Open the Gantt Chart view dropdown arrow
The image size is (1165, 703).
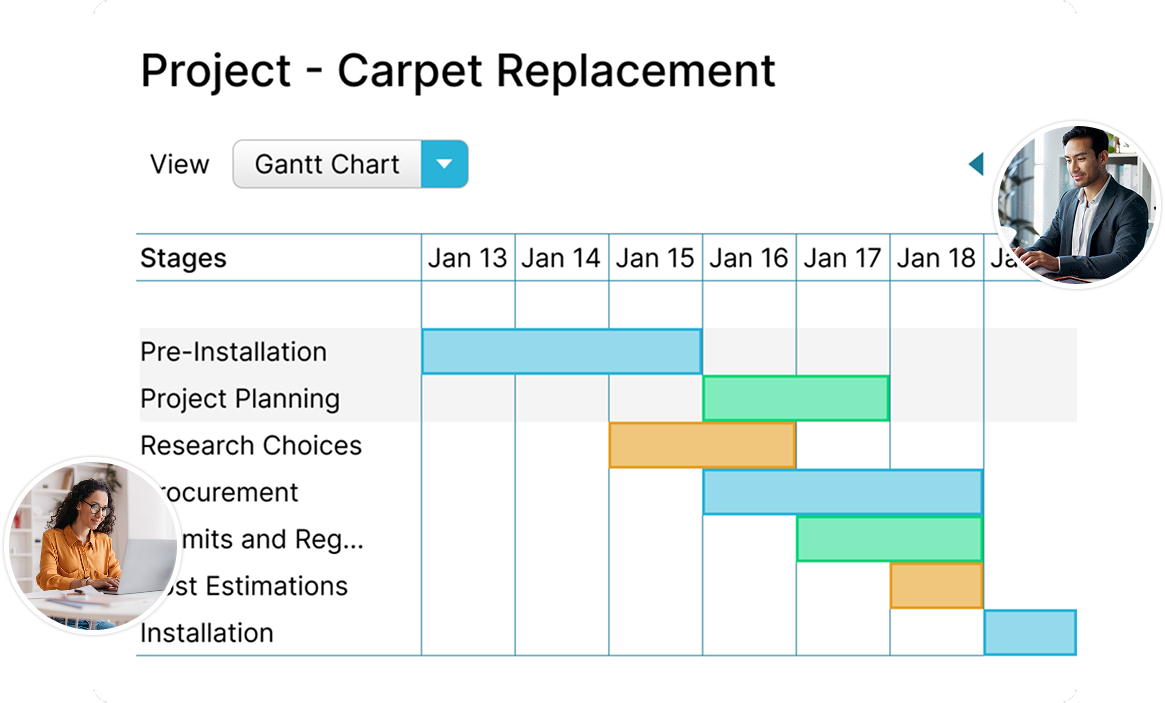[x=445, y=164]
